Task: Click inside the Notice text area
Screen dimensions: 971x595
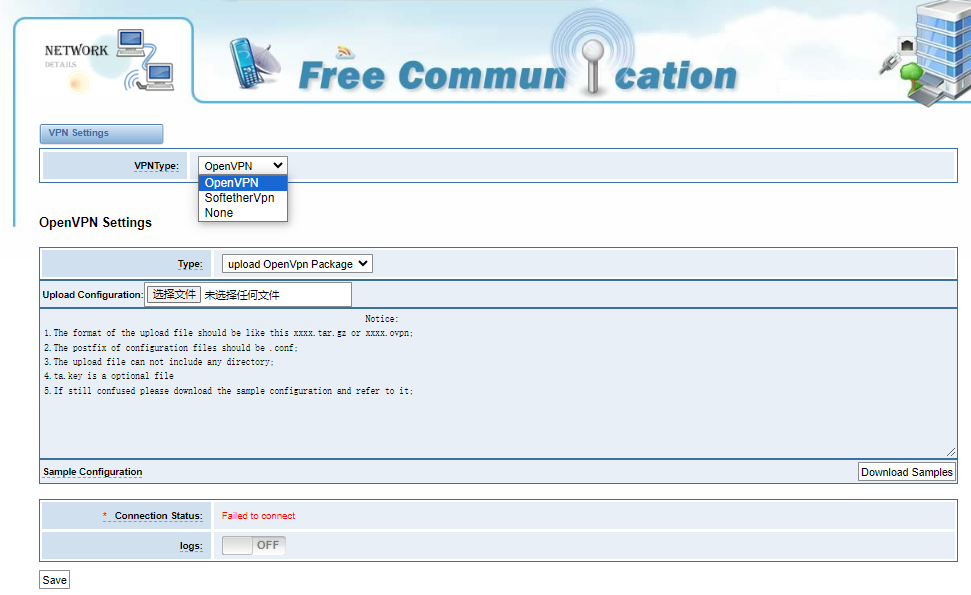Action: 499,383
